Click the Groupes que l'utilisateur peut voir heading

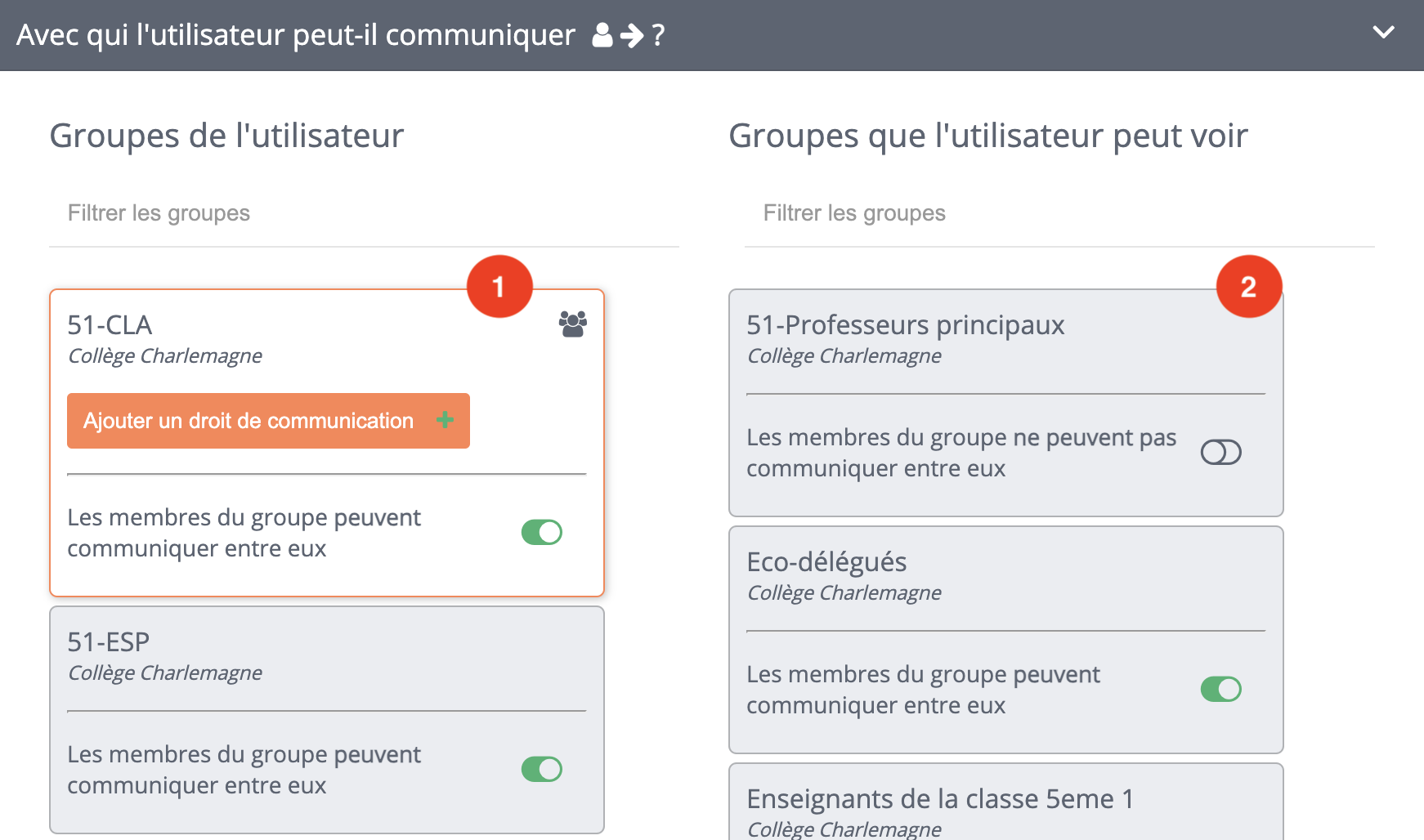[x=988, y=136]
